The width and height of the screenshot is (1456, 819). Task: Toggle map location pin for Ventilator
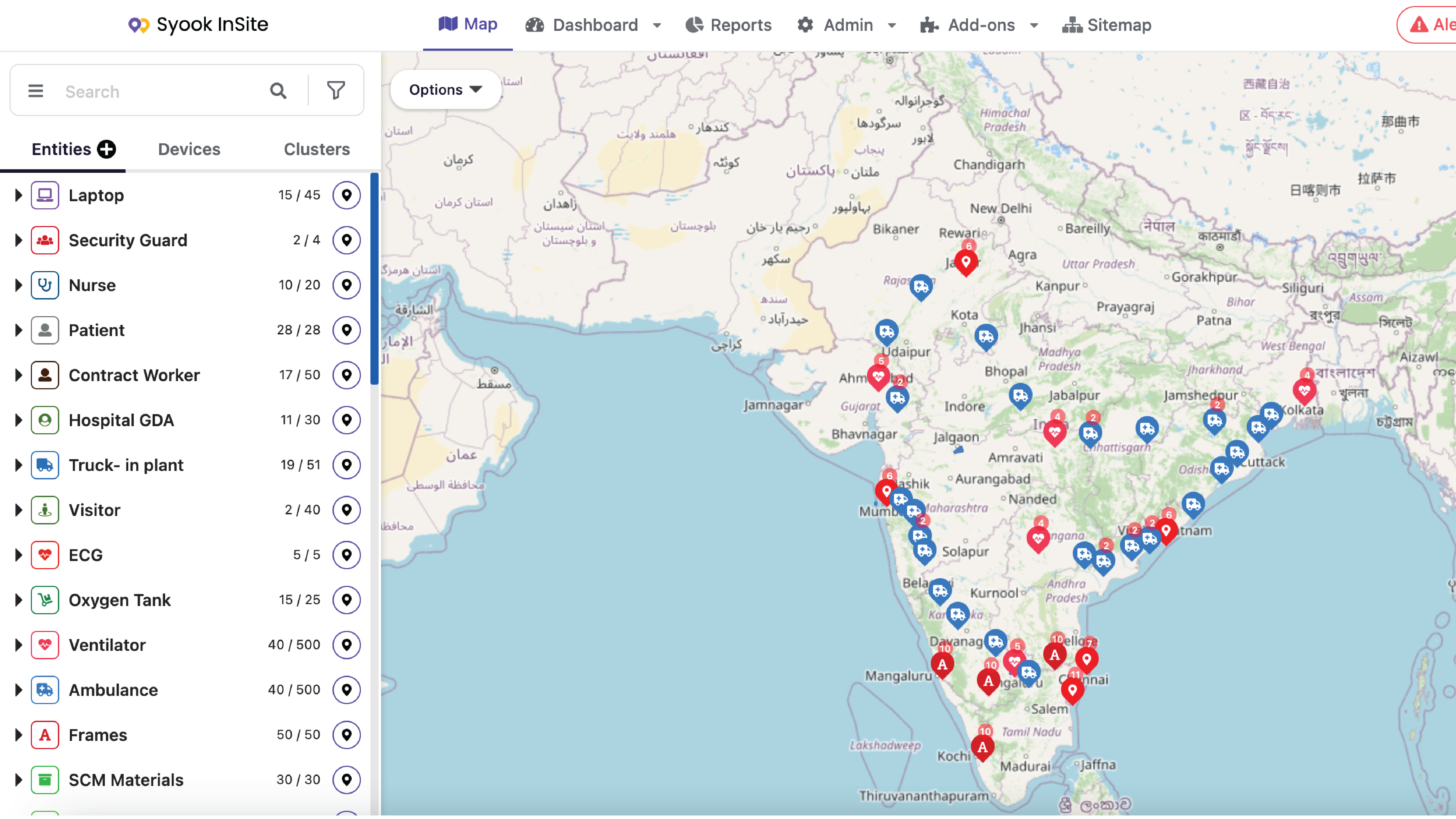346,644
